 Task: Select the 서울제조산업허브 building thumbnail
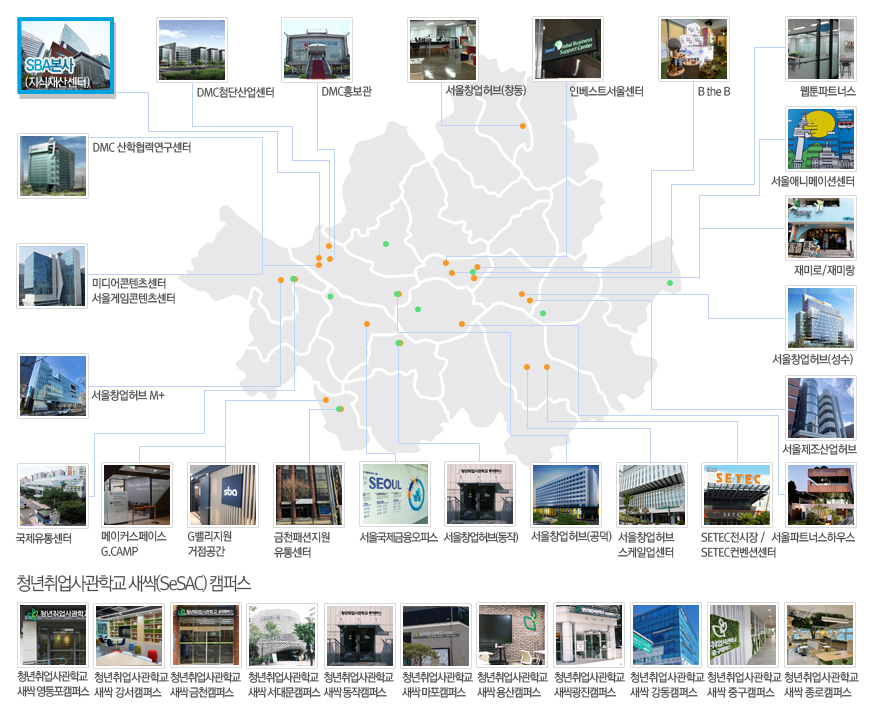821,408
